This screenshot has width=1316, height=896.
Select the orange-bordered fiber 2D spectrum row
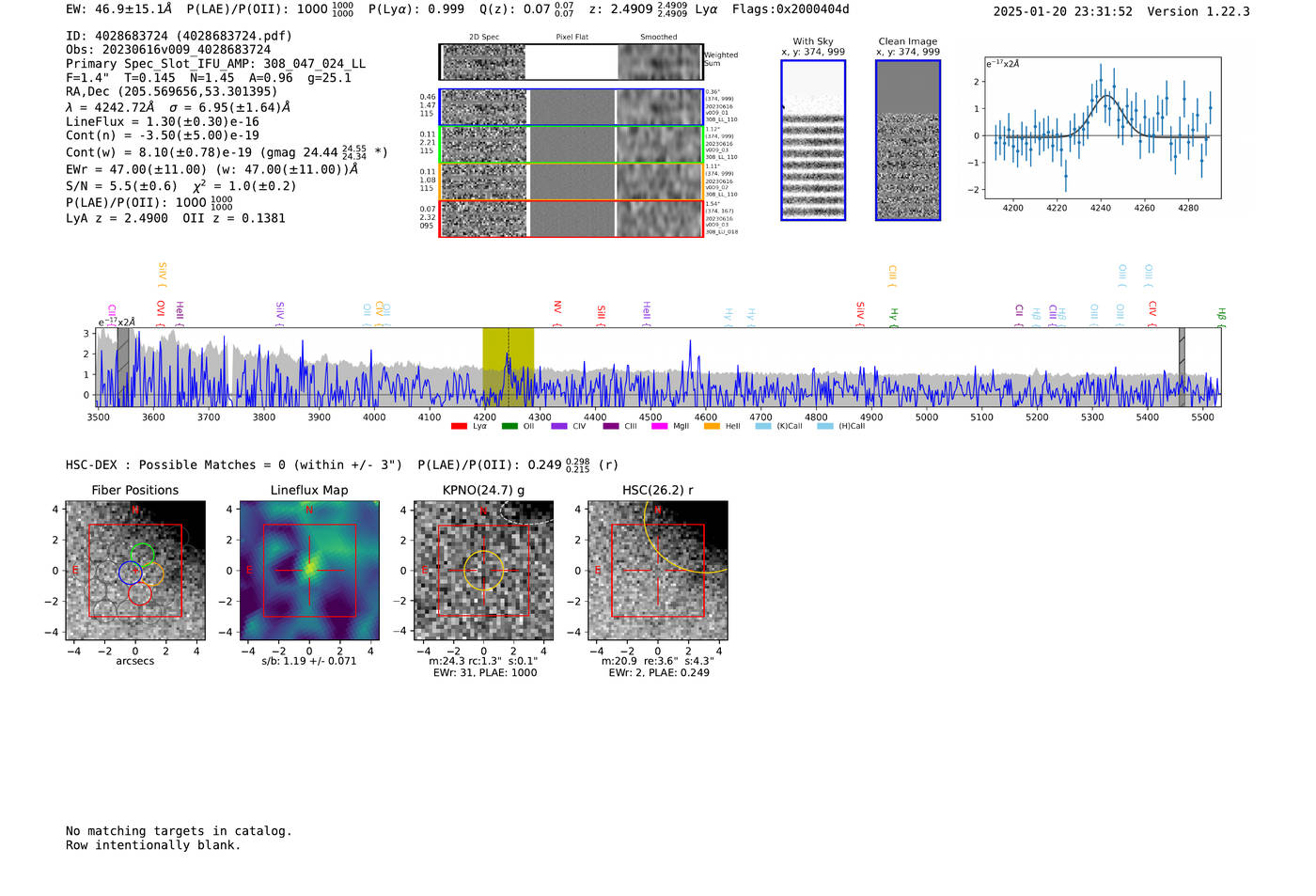(x=571, y=181)
